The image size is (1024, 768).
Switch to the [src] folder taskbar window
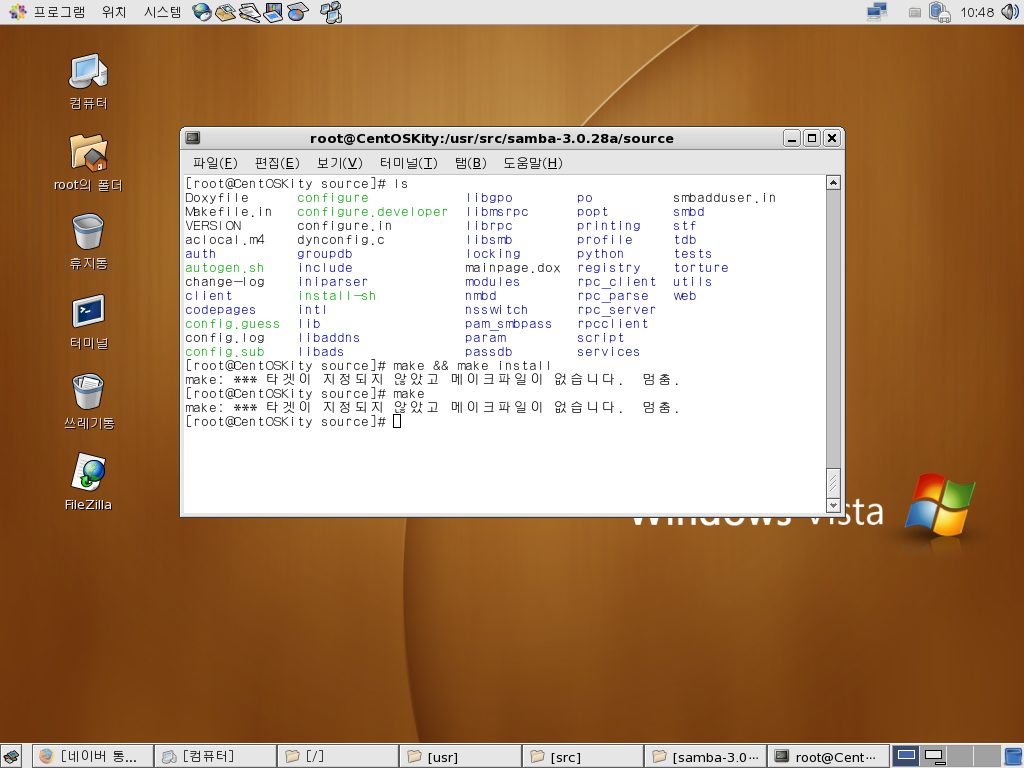pyautogui.click(x=584, y=756)
